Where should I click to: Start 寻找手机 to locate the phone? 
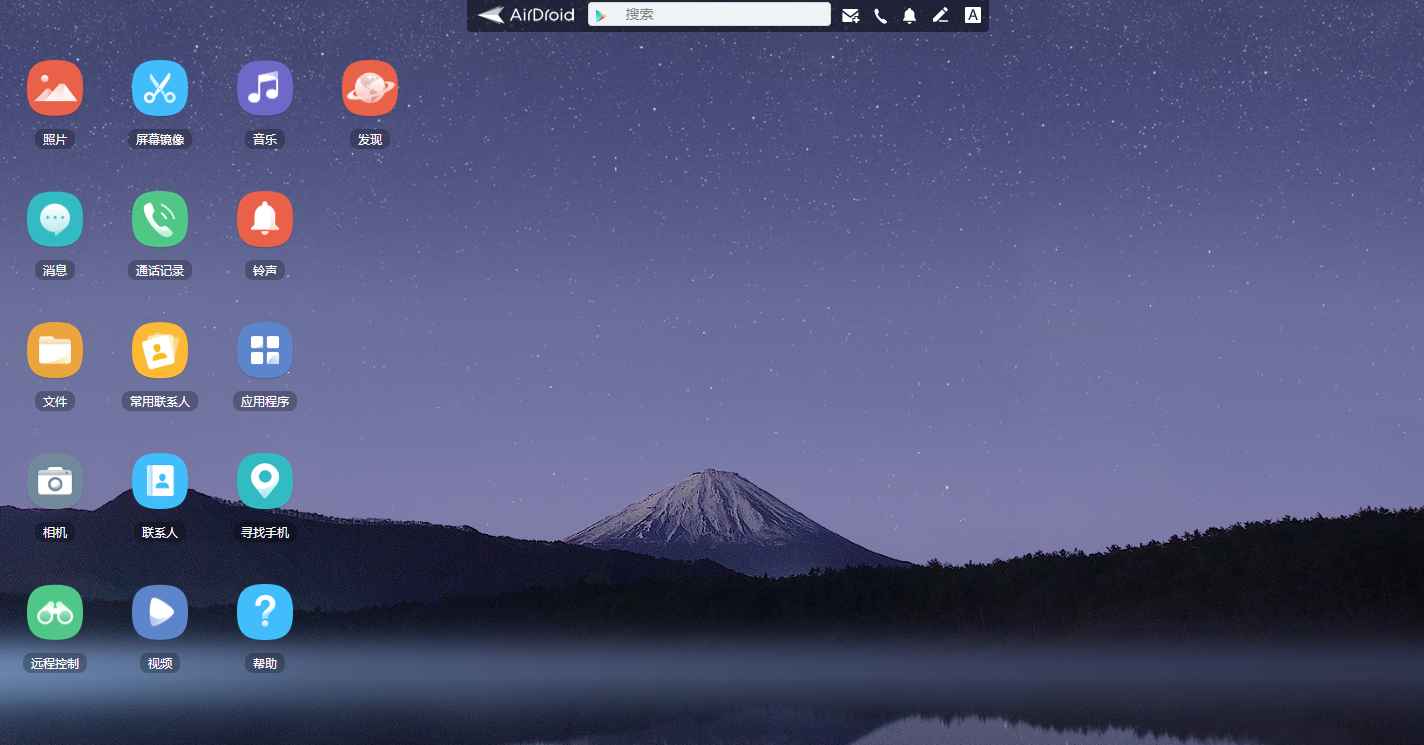[265, 480]
